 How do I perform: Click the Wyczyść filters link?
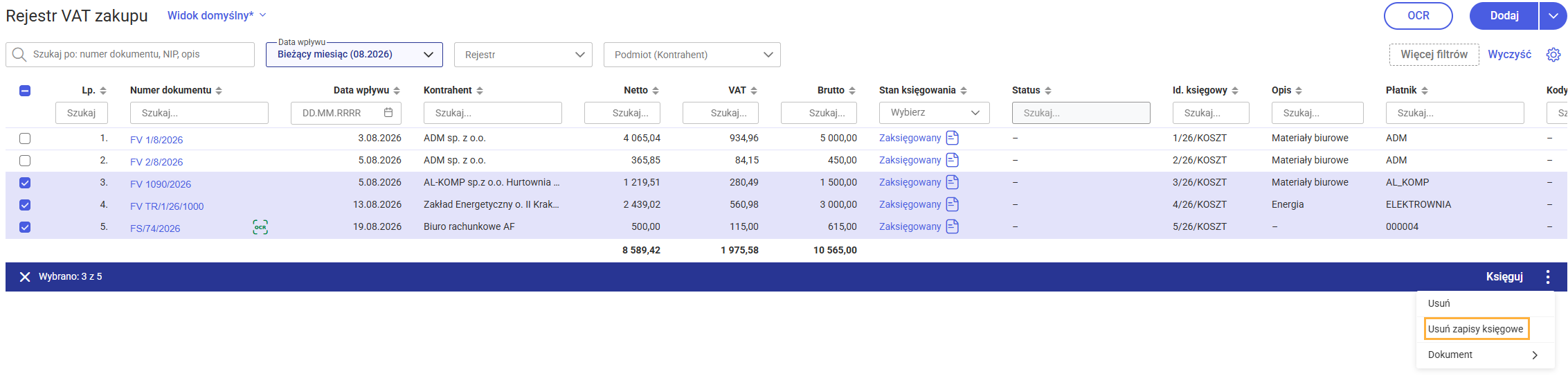1510,54
